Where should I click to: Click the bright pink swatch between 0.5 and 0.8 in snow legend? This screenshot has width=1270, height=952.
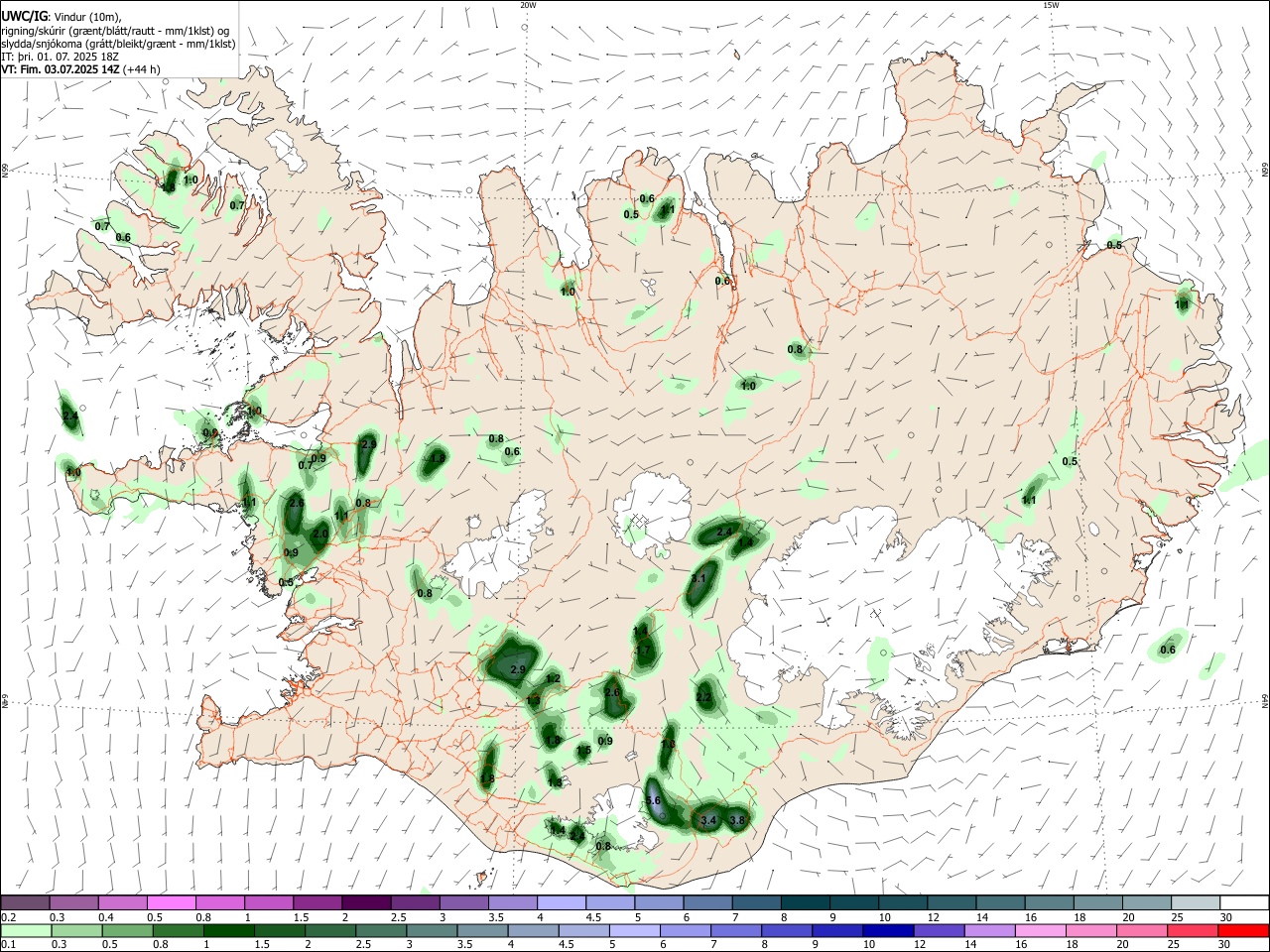click(171, 903)
